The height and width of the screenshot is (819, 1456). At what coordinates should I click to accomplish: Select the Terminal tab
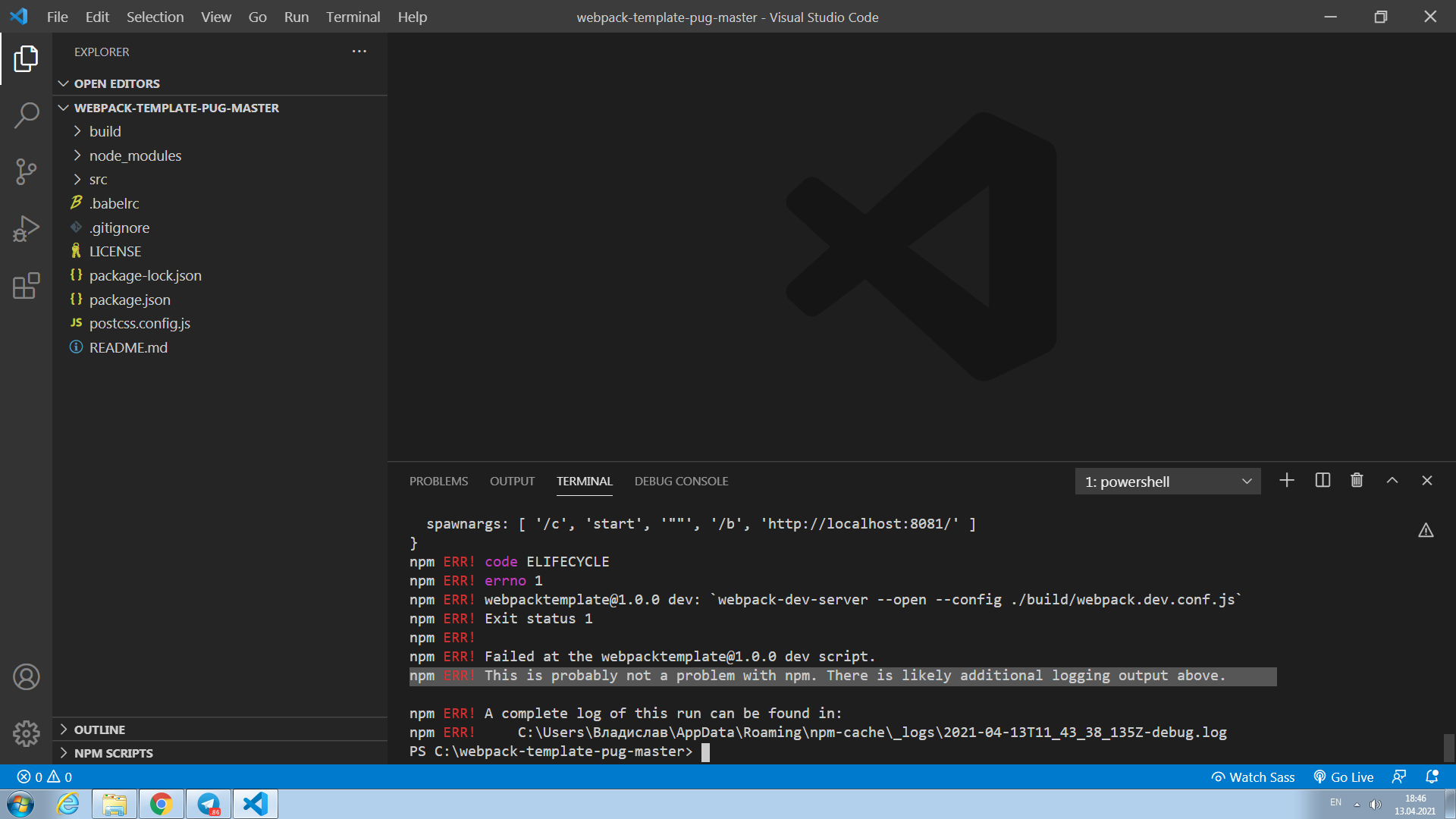point(584,482)
